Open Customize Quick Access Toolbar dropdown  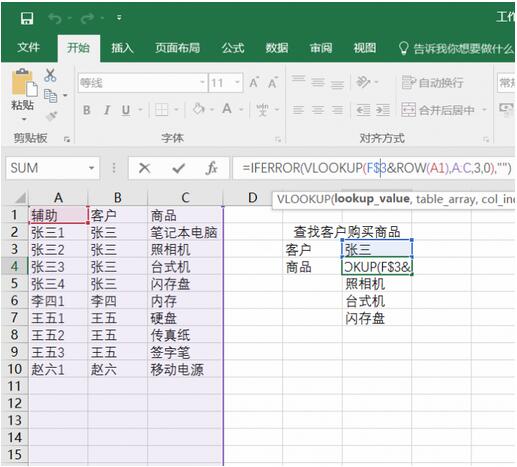pyautogui.click(x=119, y=18)
